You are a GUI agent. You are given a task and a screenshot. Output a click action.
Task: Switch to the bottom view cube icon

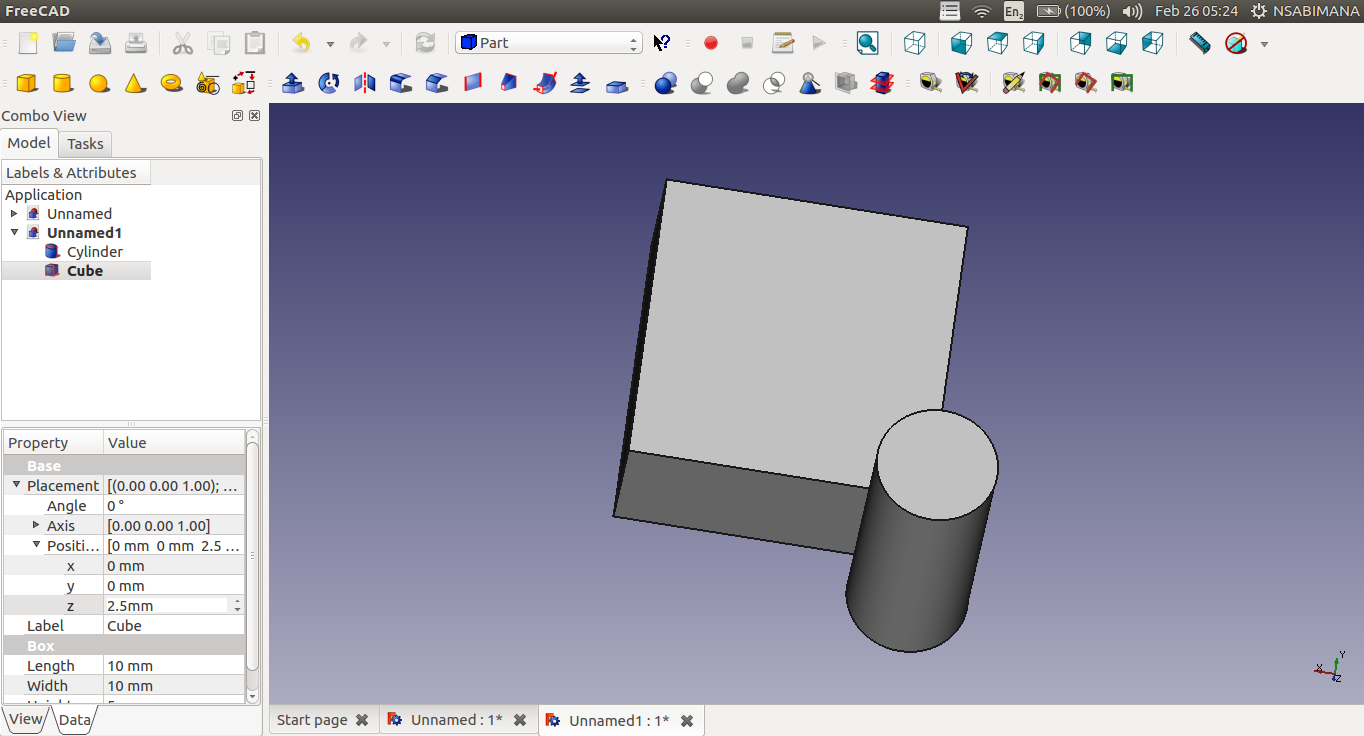pos(1116,43)
